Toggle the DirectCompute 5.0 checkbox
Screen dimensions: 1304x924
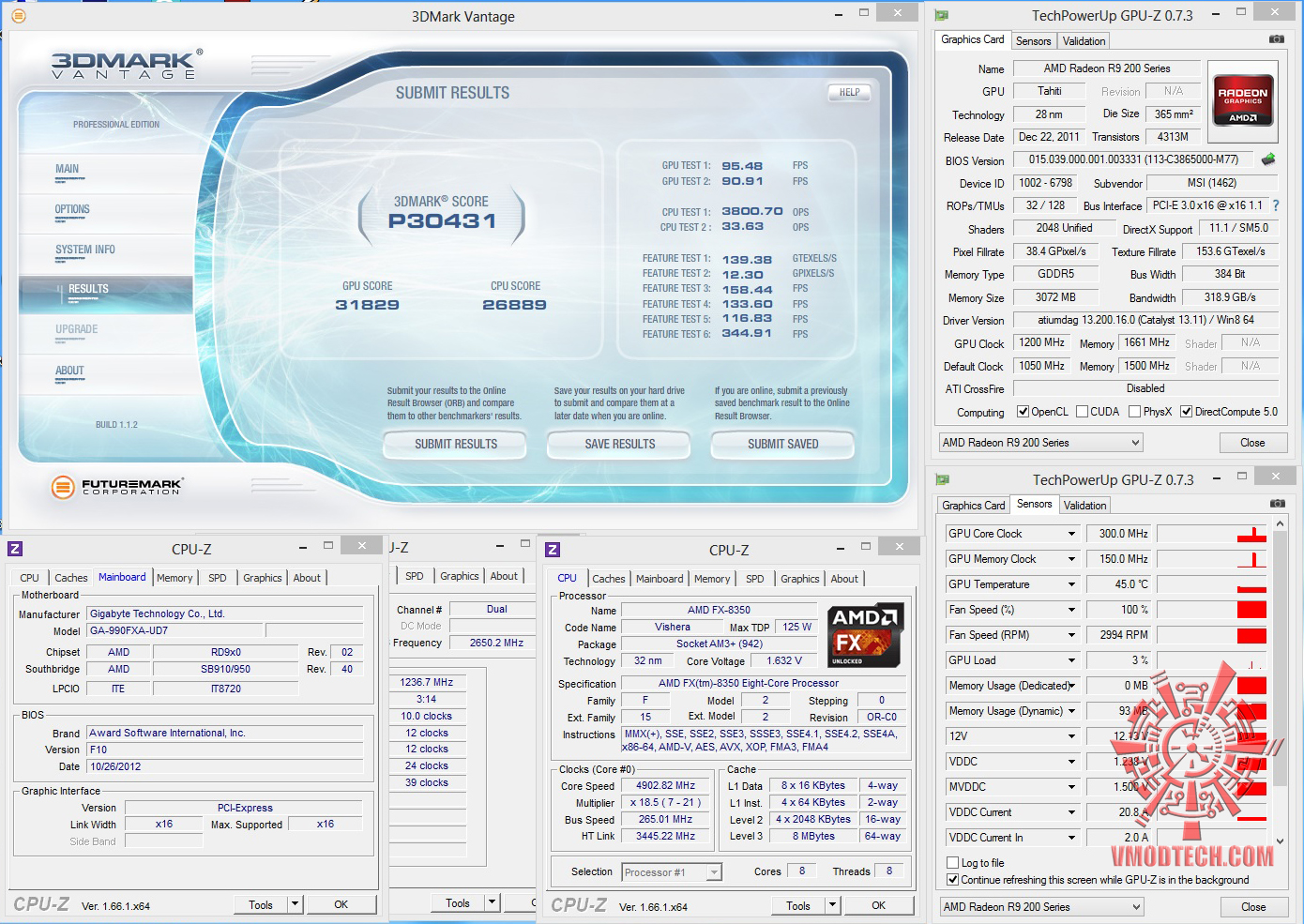point(1187,412)
